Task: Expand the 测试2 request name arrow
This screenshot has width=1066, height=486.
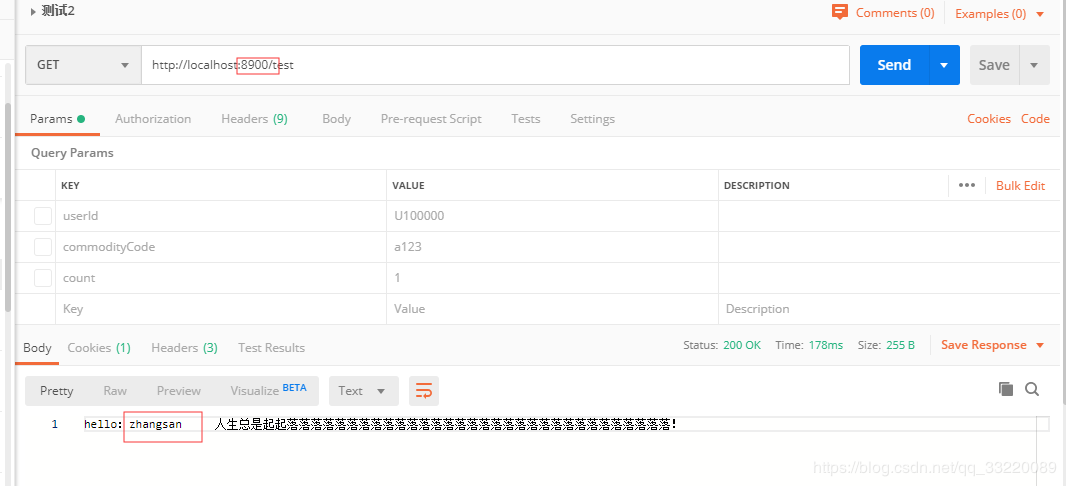Action: [x=33, y=12]
